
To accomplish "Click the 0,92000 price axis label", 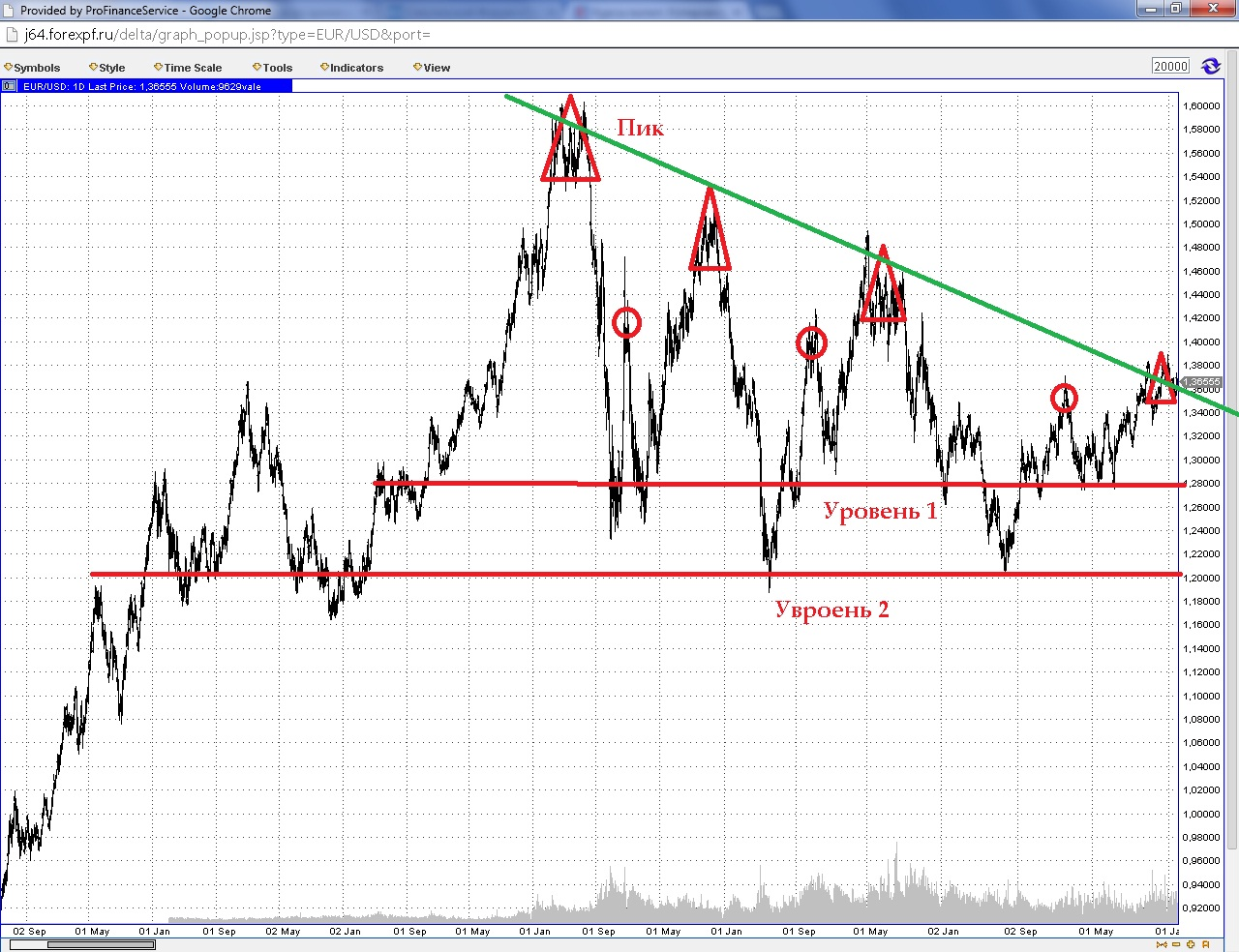I will [x=1201, y=907].
